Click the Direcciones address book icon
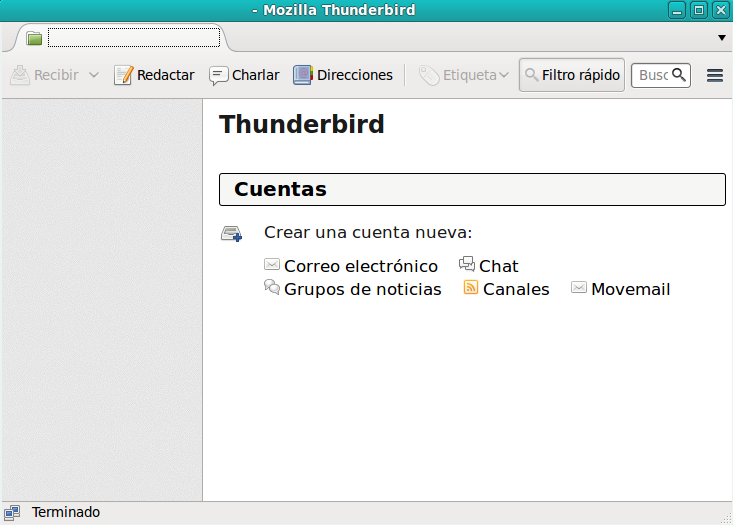Viewport: 733px width, 525px height. [303, 75]
